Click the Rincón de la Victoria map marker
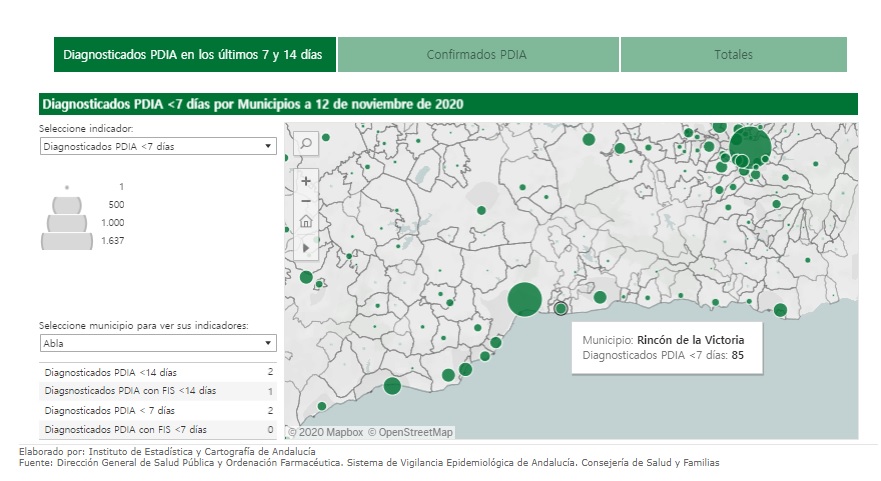 pos(560,308)
